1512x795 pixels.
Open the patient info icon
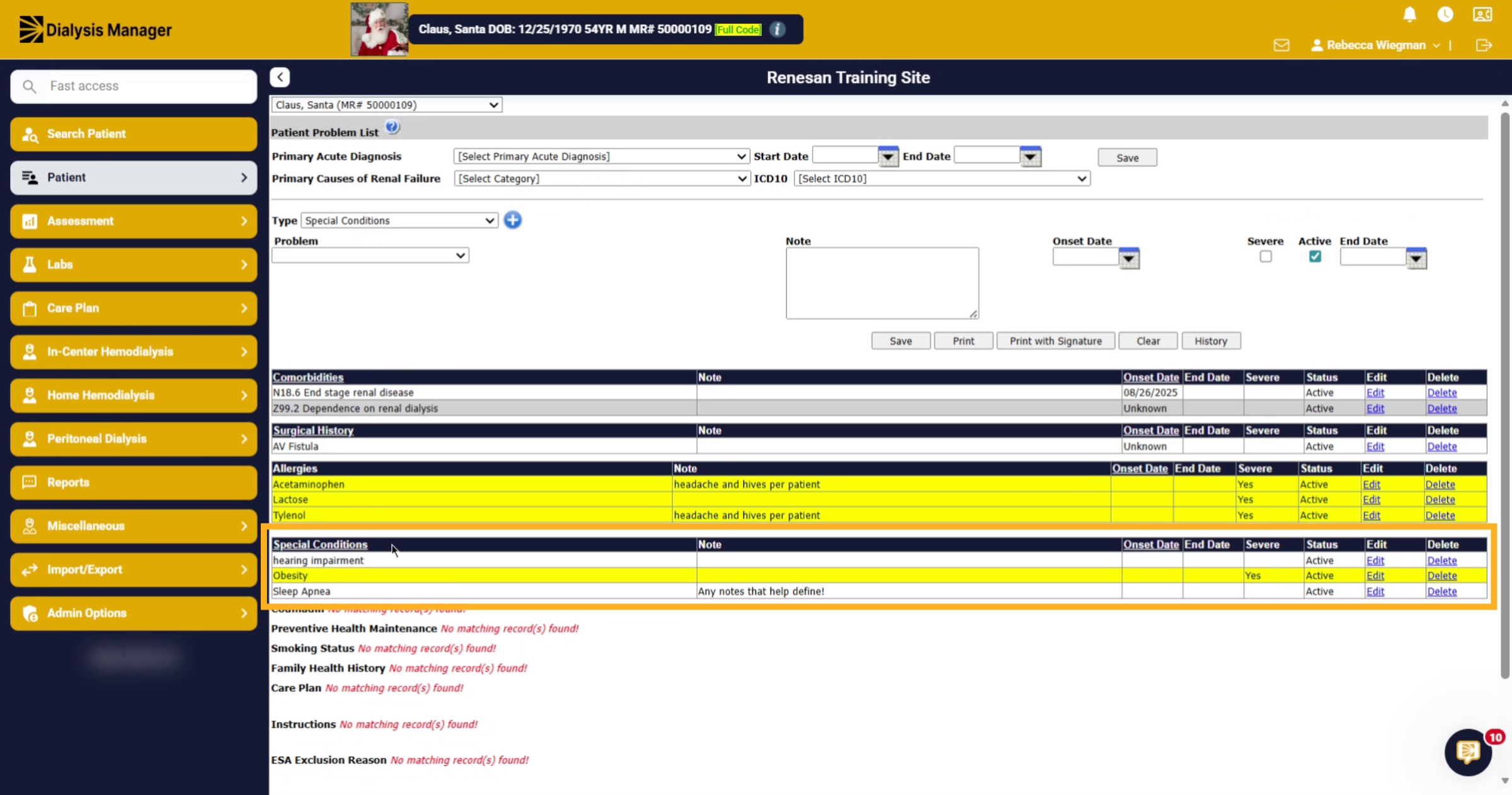(x=777, y=30)
